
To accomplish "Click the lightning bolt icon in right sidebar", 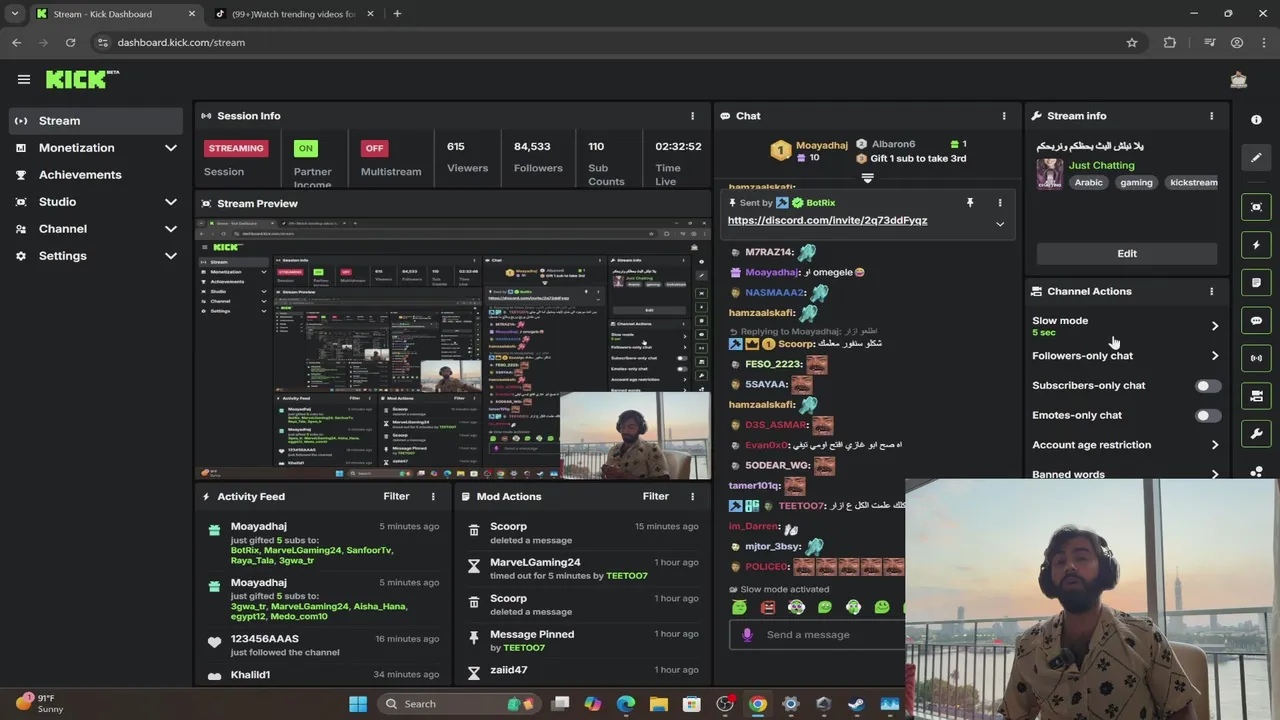I will (x=1256, y=245).
